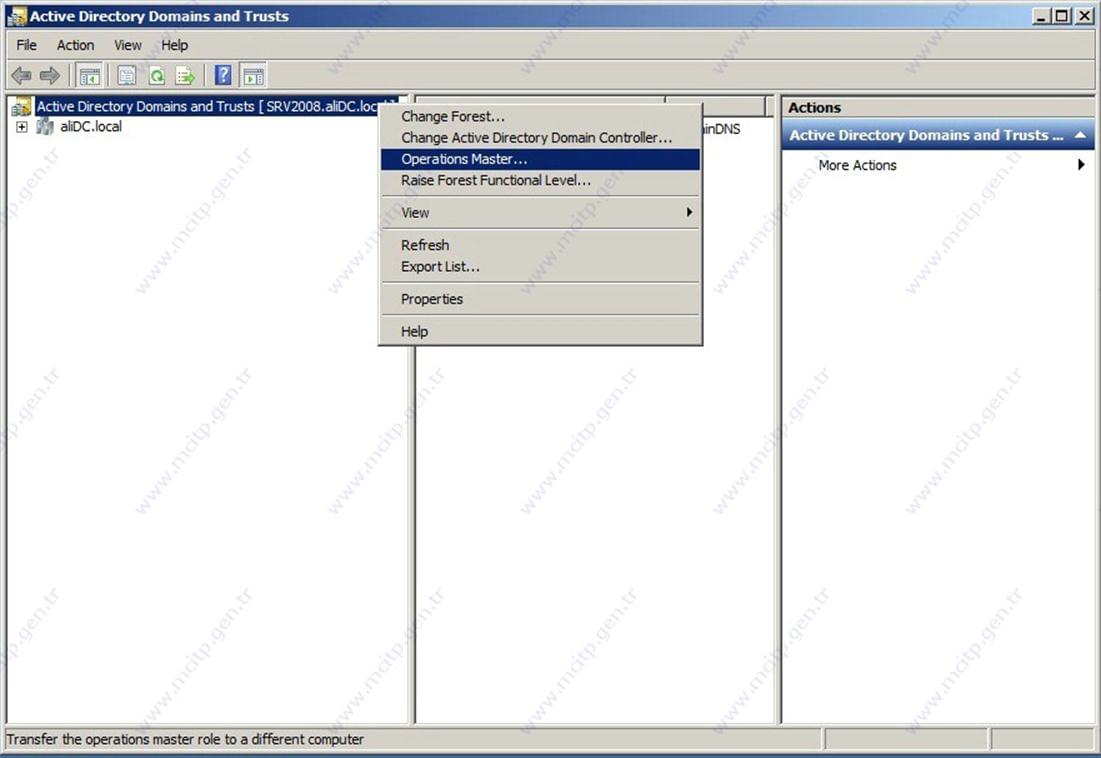1101x758 pixels.
Task: Open the View menu in the menu bar
Action: (x=128, y=45)
